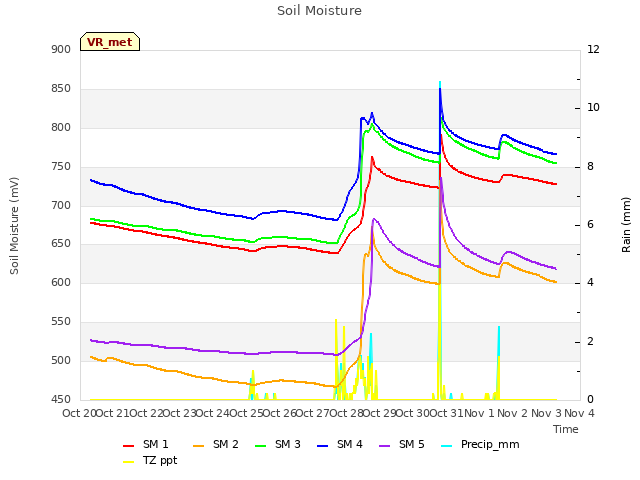
Task: Click the blue SM 4 legend swatch
Action: 323,446
